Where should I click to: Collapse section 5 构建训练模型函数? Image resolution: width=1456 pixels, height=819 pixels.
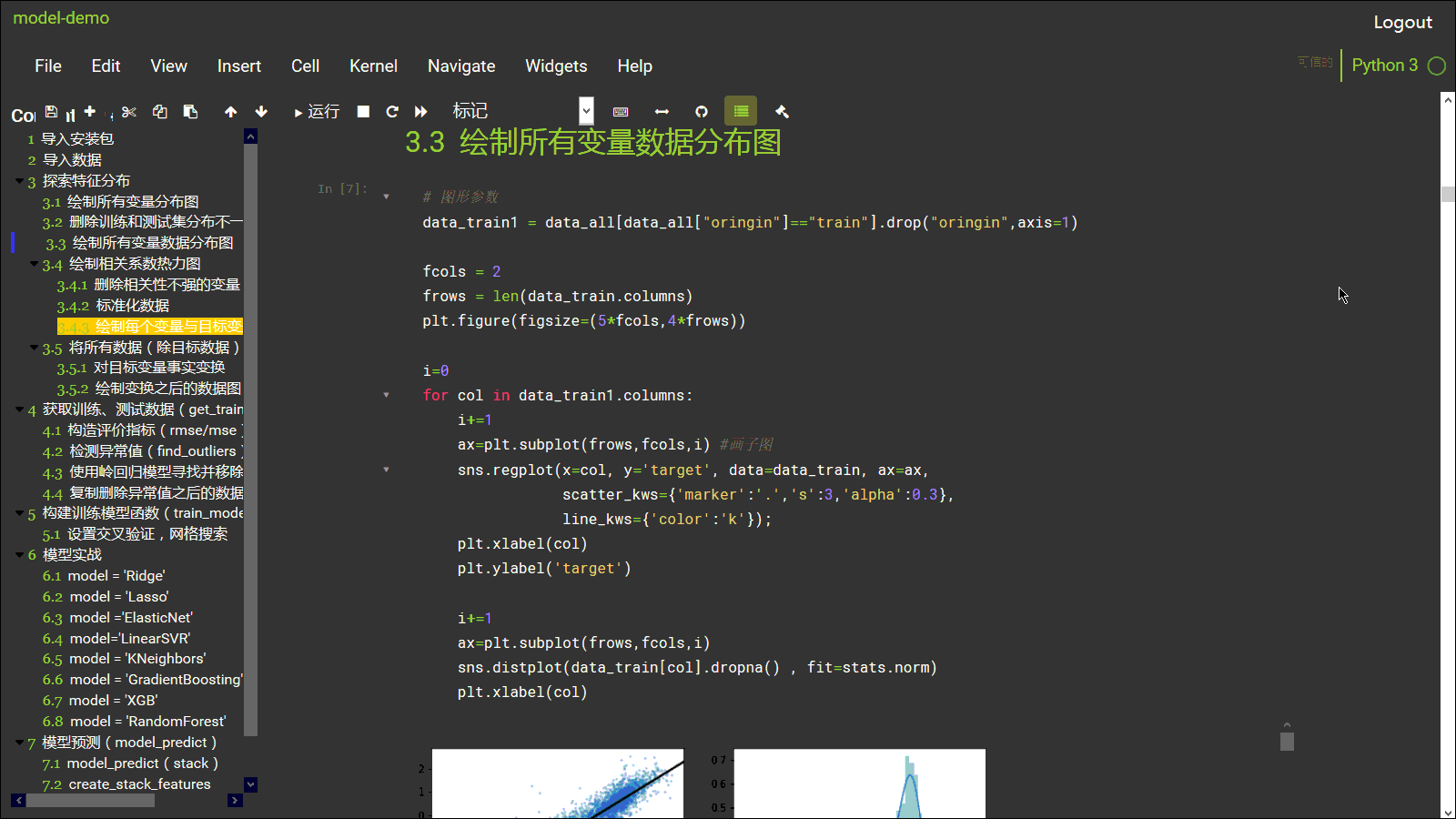[19, 513]
